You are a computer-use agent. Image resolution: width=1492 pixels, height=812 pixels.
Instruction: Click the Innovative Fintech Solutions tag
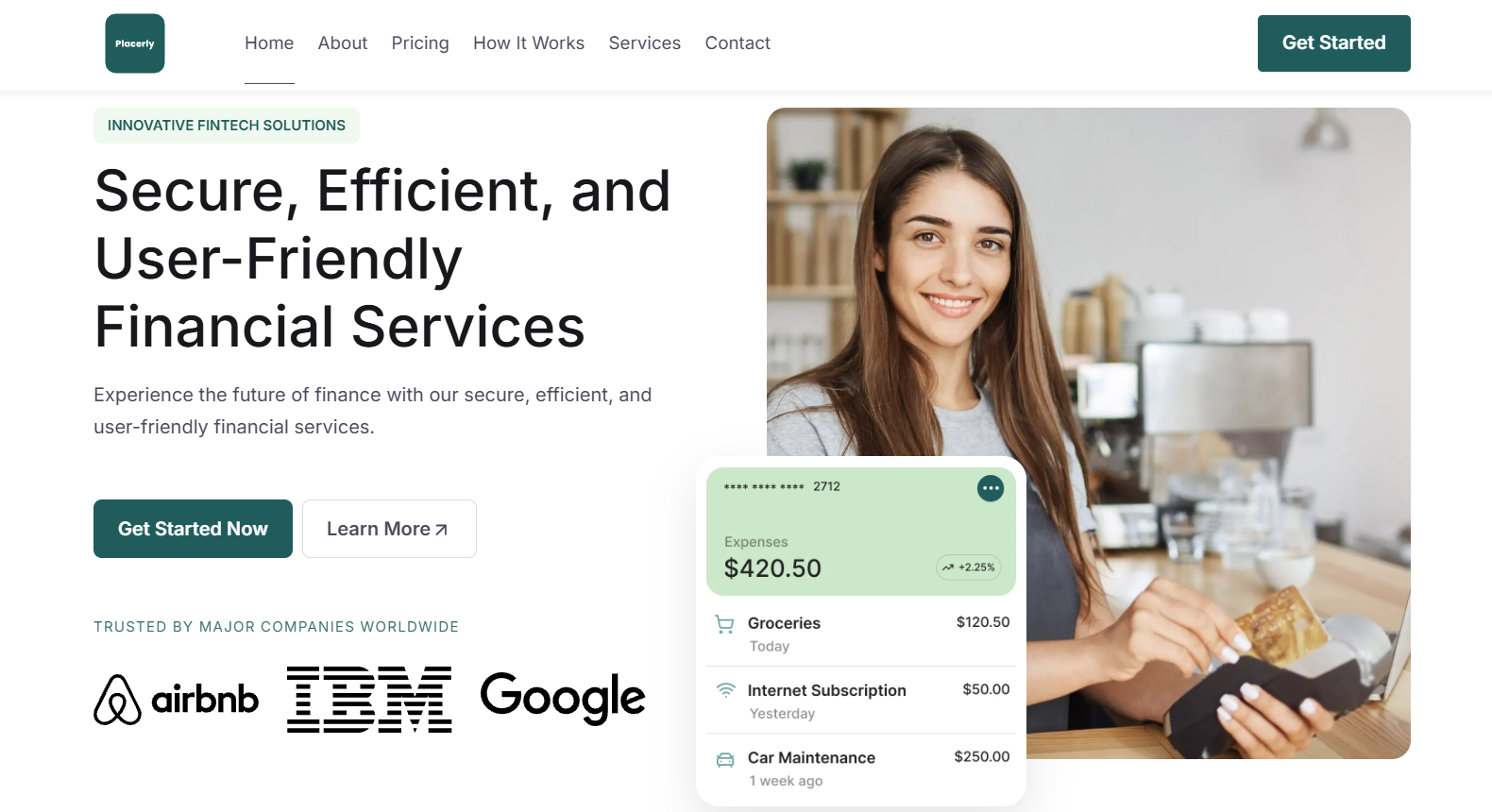[227, 126]
